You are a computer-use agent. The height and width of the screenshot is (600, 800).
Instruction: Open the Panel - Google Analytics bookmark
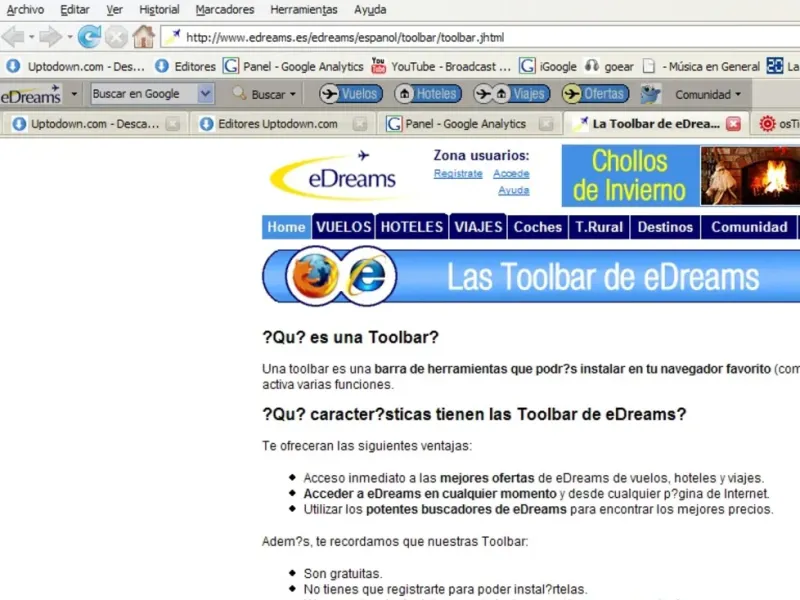[293, 66]
